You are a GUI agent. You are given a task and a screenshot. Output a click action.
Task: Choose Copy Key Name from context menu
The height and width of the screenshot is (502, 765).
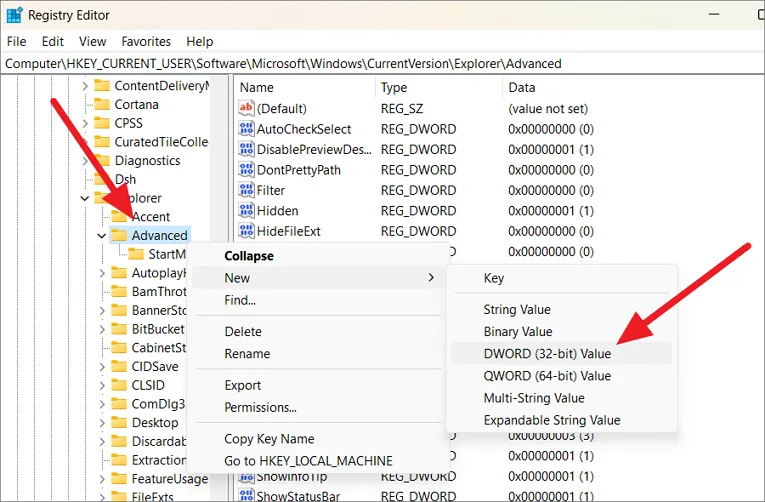tap(269, 439)
